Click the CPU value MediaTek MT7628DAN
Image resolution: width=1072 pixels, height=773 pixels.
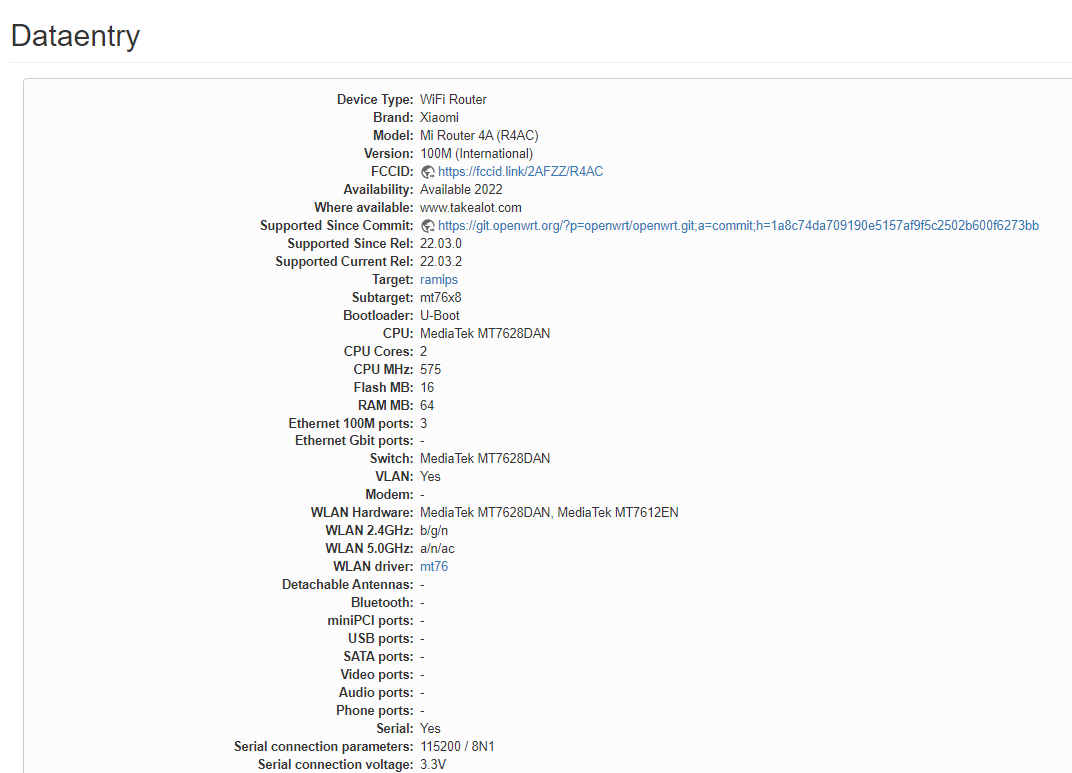point(485,334)
